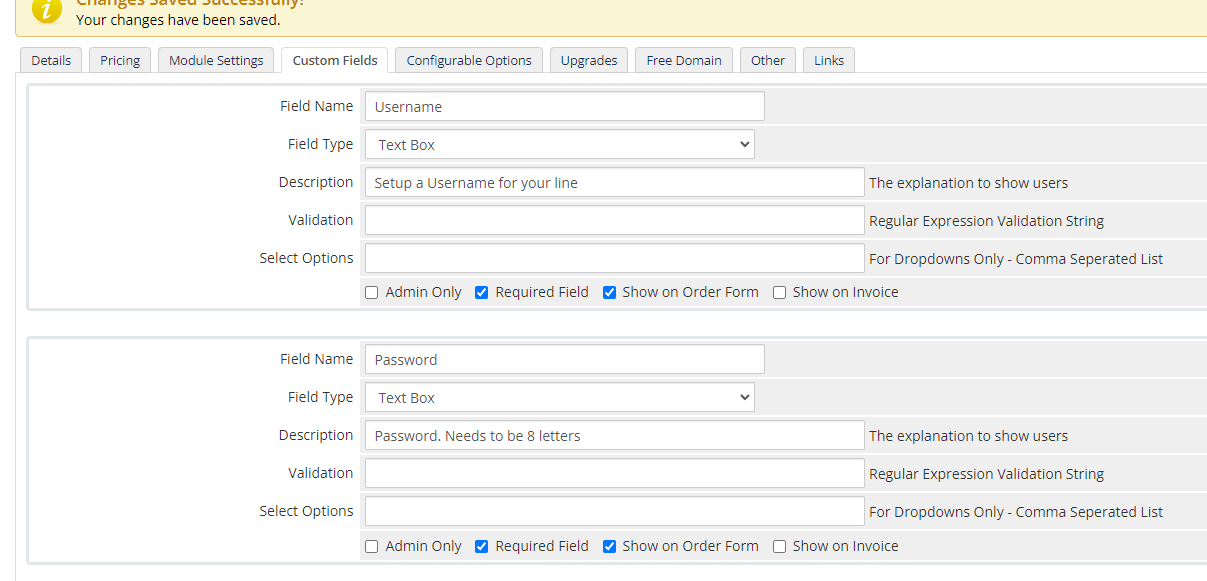Toggle Show on Order Form for Username
Image resolution: width=1207 pixels, height=581 pixels.
[x=609, y=293]
